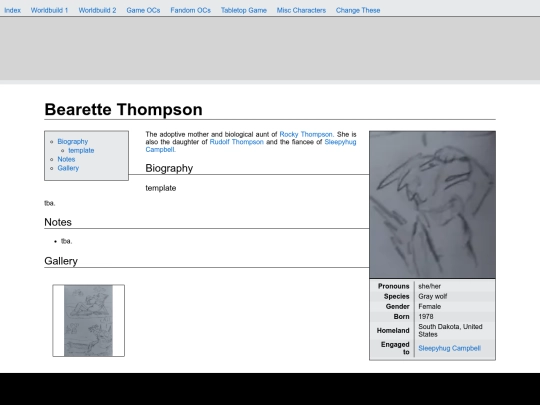This screenshot has width=540, height=405.
Task: Click the 'tba.' bullet under Notes
Action: tap(66, 241)
